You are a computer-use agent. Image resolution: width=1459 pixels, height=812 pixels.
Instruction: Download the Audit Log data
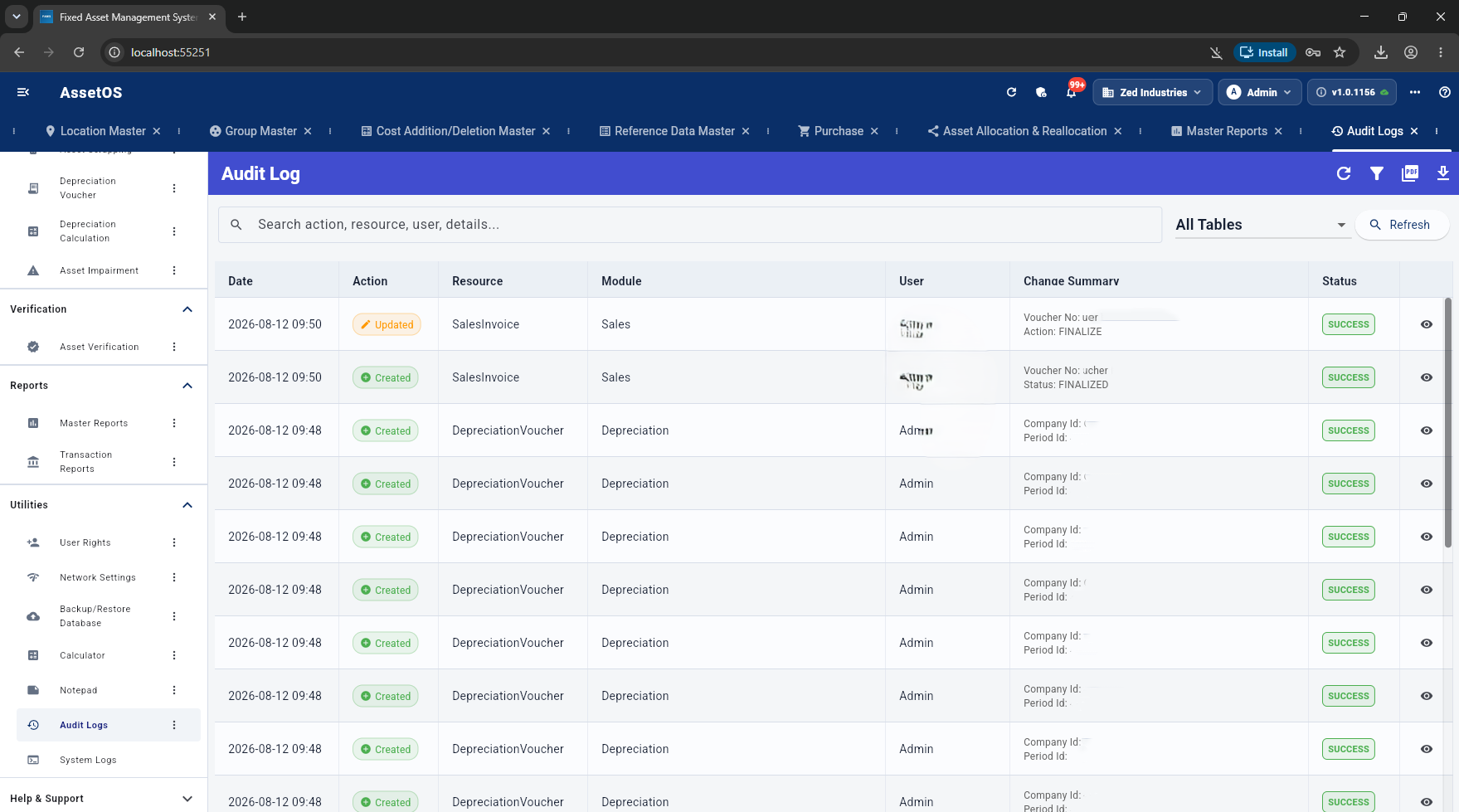(1443, 173)
